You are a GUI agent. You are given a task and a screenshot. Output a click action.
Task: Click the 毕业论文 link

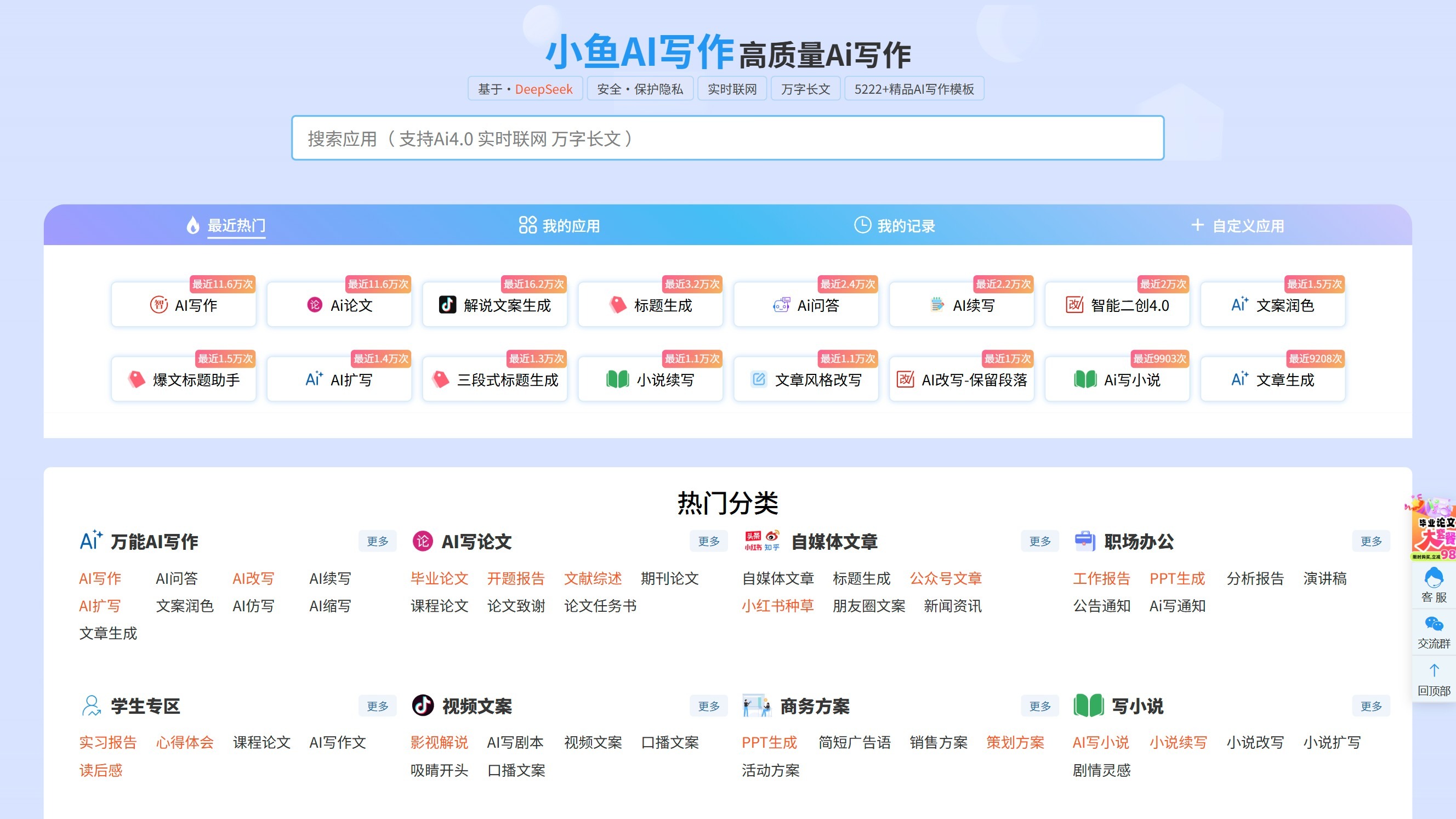click(439, 578)
